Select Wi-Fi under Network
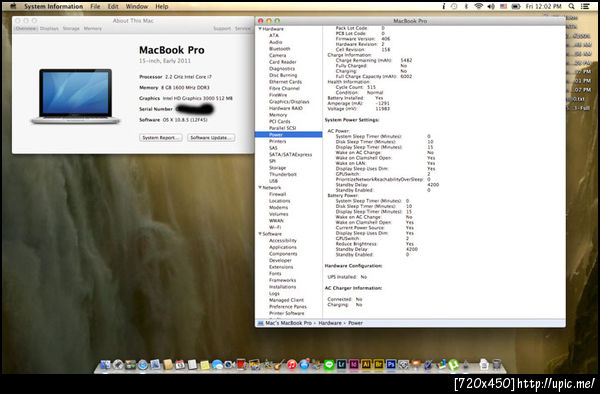Viewport: 600px width, 394px height. (x=275, y=227)
